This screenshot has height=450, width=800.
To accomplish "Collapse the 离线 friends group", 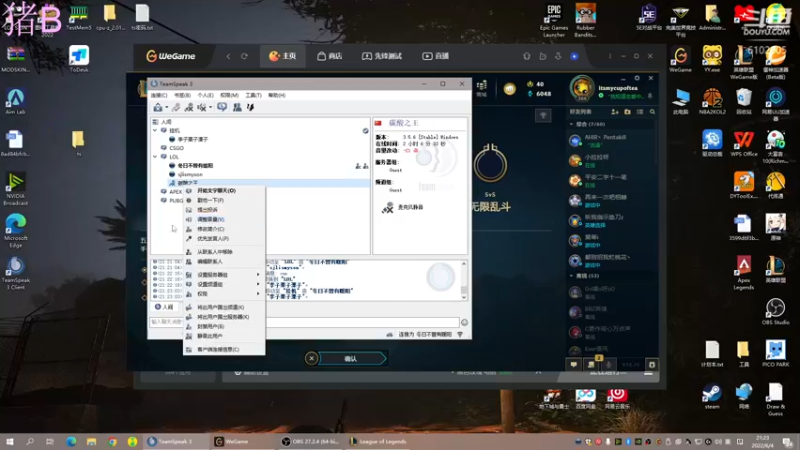I will coord(571,276).
